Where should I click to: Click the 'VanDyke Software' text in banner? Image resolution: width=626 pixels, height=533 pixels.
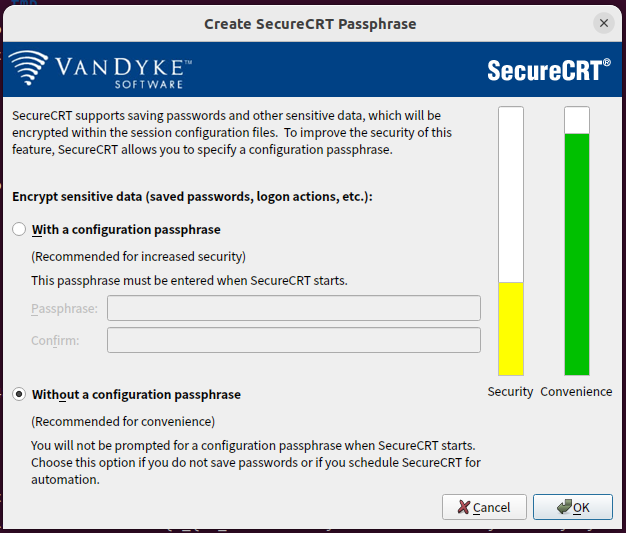tap(123, 73)
